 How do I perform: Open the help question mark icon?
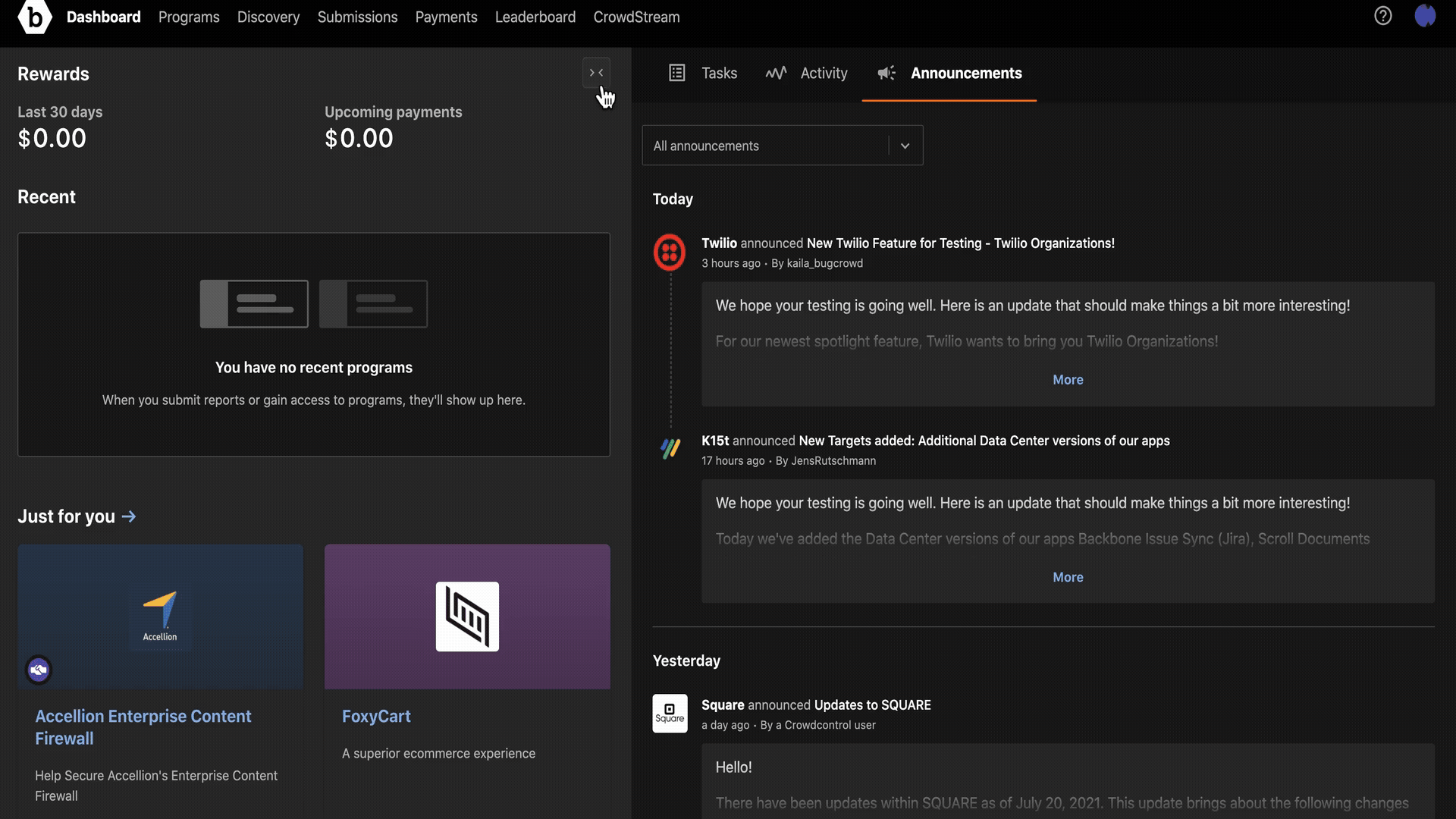(x=1382, y=16)
